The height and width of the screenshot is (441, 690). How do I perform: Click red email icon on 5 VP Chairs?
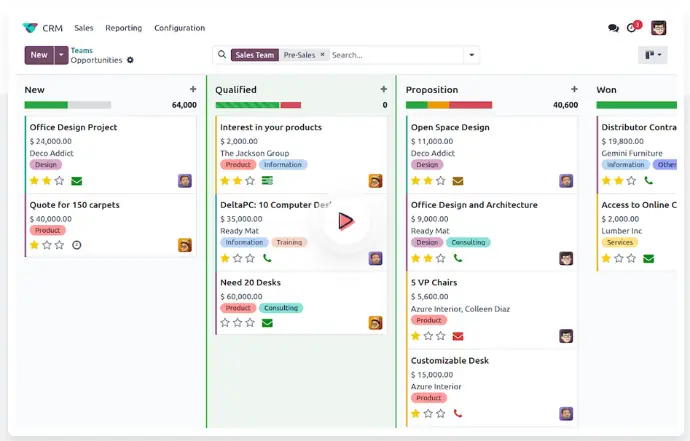(x=458, y=336)
